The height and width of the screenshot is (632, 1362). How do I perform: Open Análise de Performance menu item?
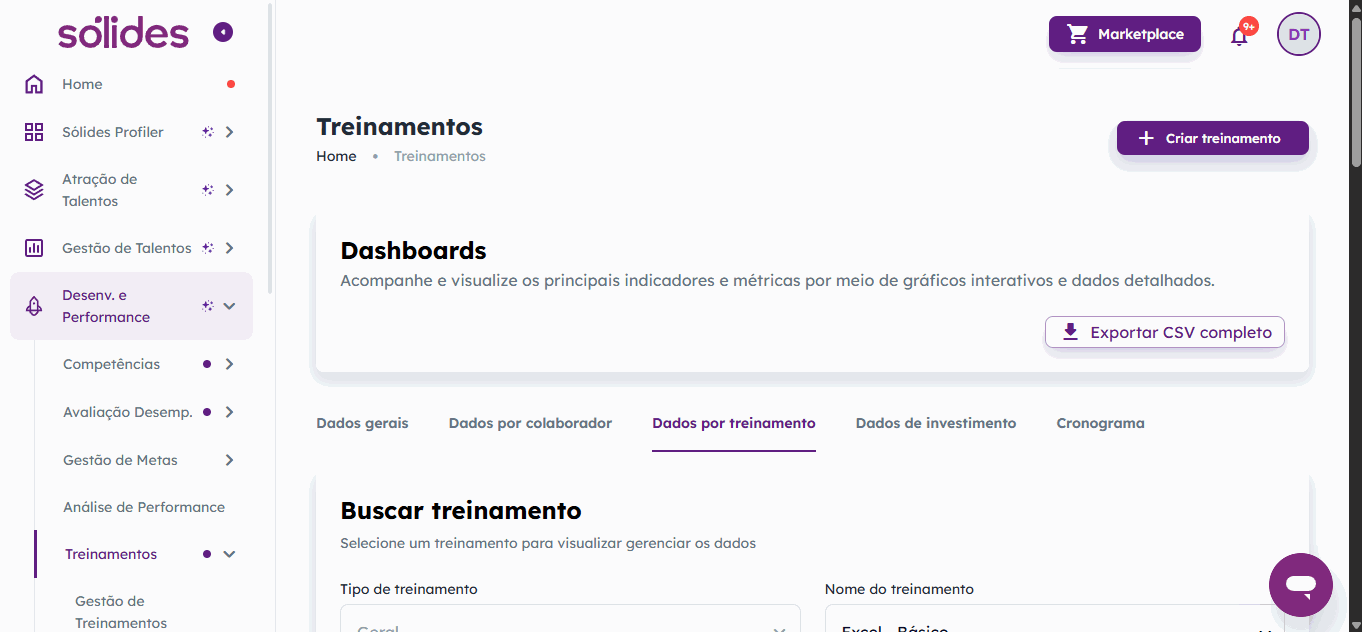pos(144,507)
